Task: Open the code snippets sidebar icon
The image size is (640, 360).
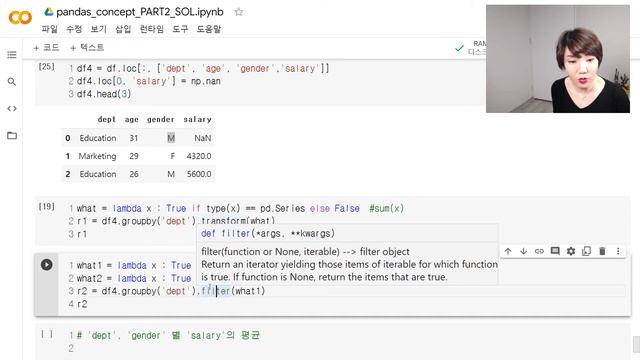Action: tap(12, 109)
